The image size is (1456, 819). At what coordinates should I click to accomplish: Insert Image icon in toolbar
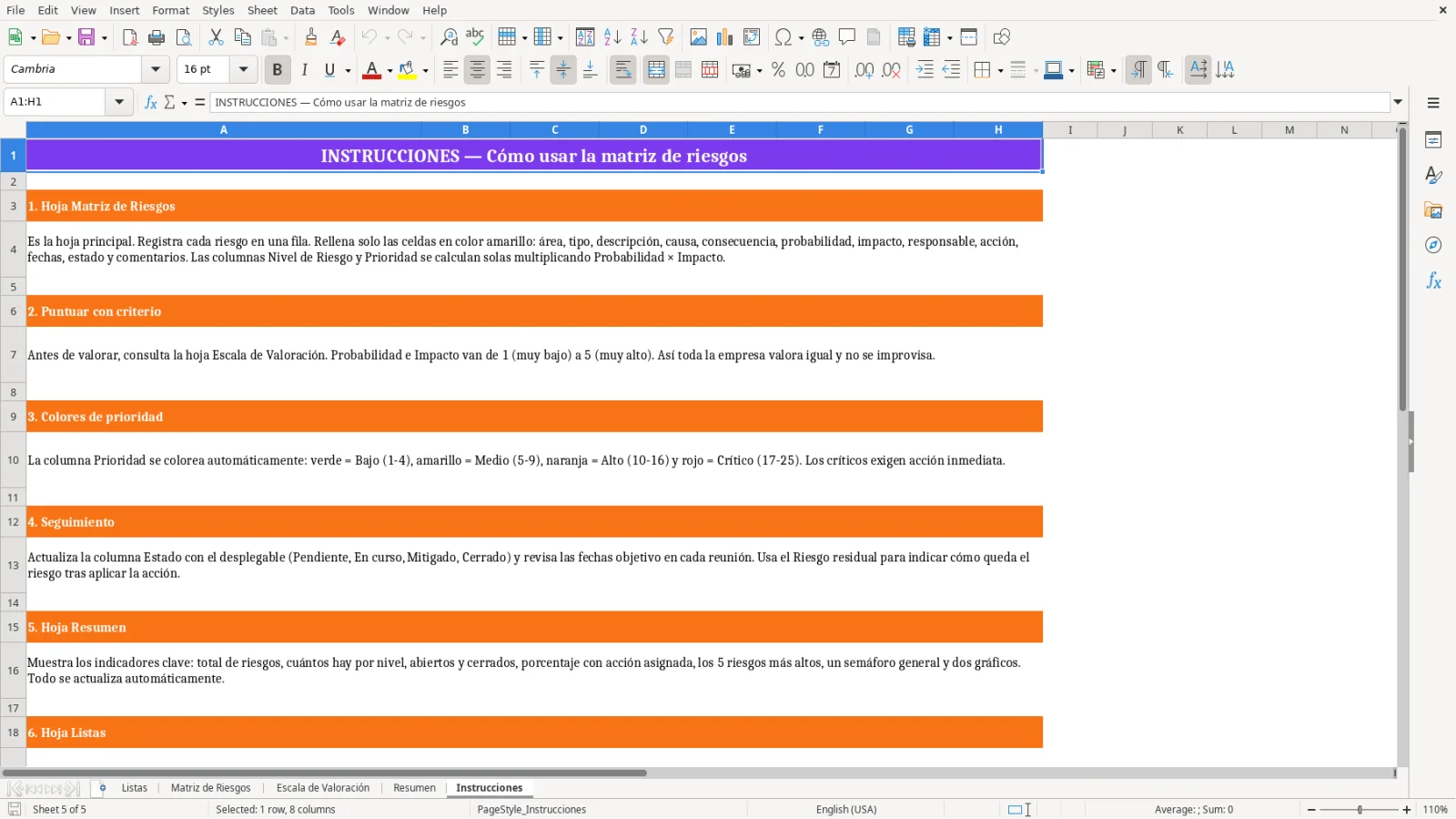(698, 37)
